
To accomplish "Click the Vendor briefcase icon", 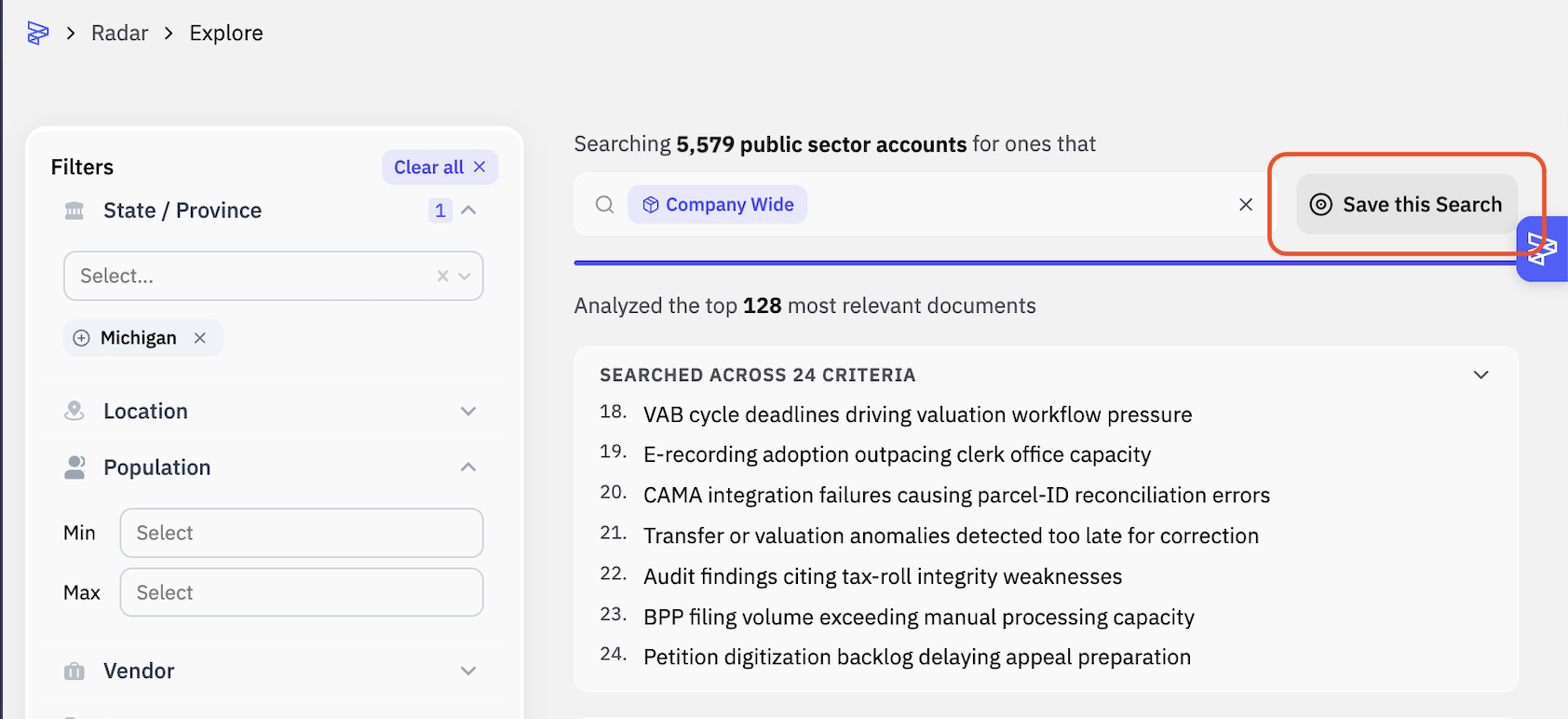I will point(74,672).
